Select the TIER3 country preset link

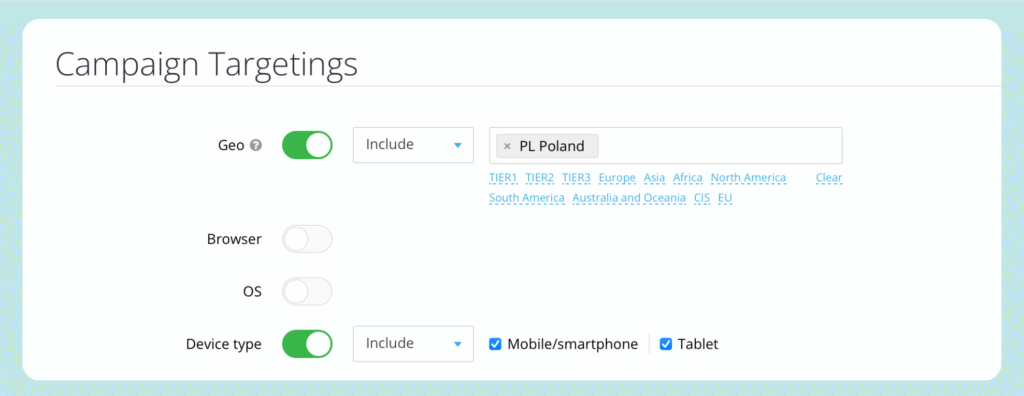(x=576, y=178)
